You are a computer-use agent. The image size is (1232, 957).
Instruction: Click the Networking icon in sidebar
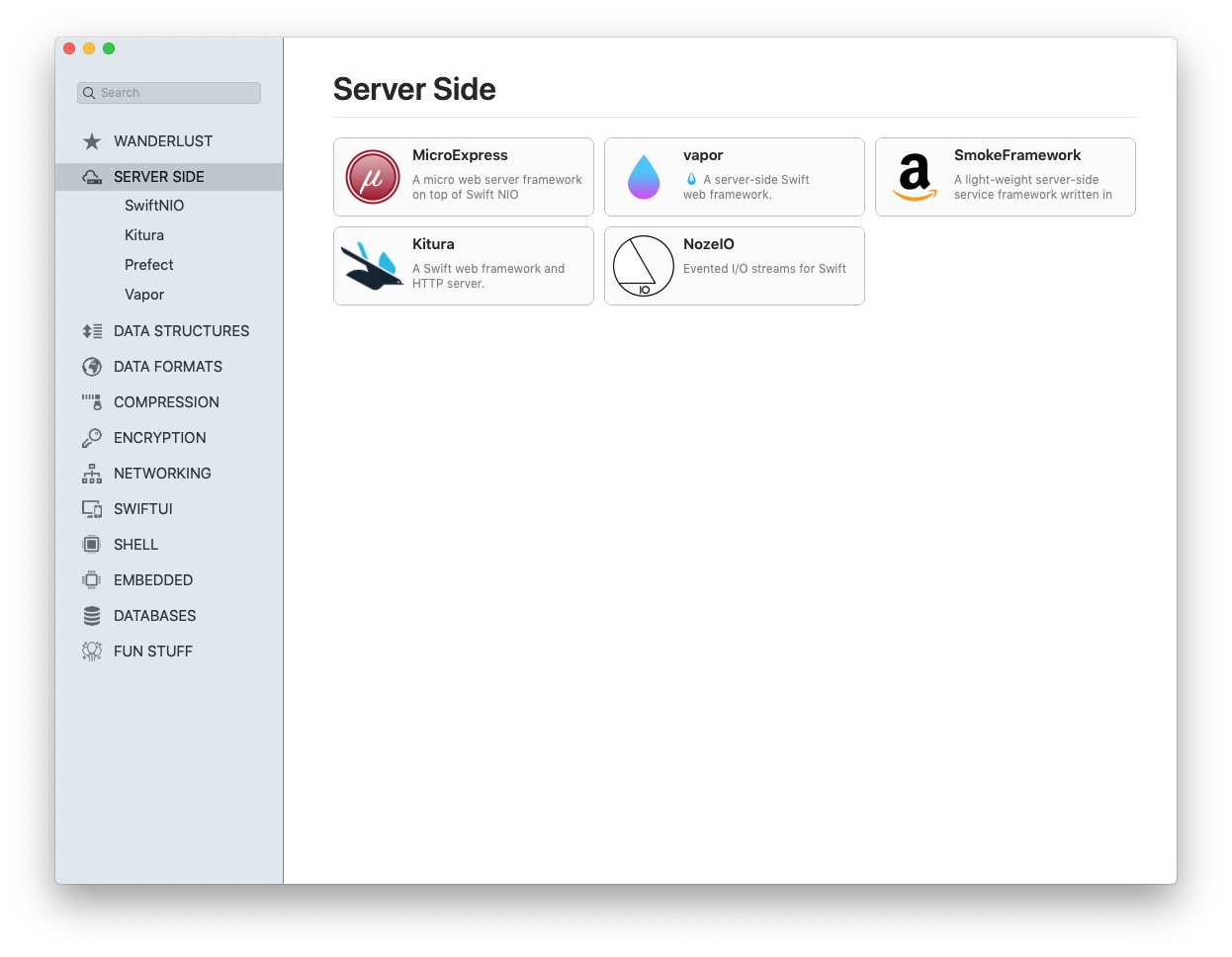point(92,474)
